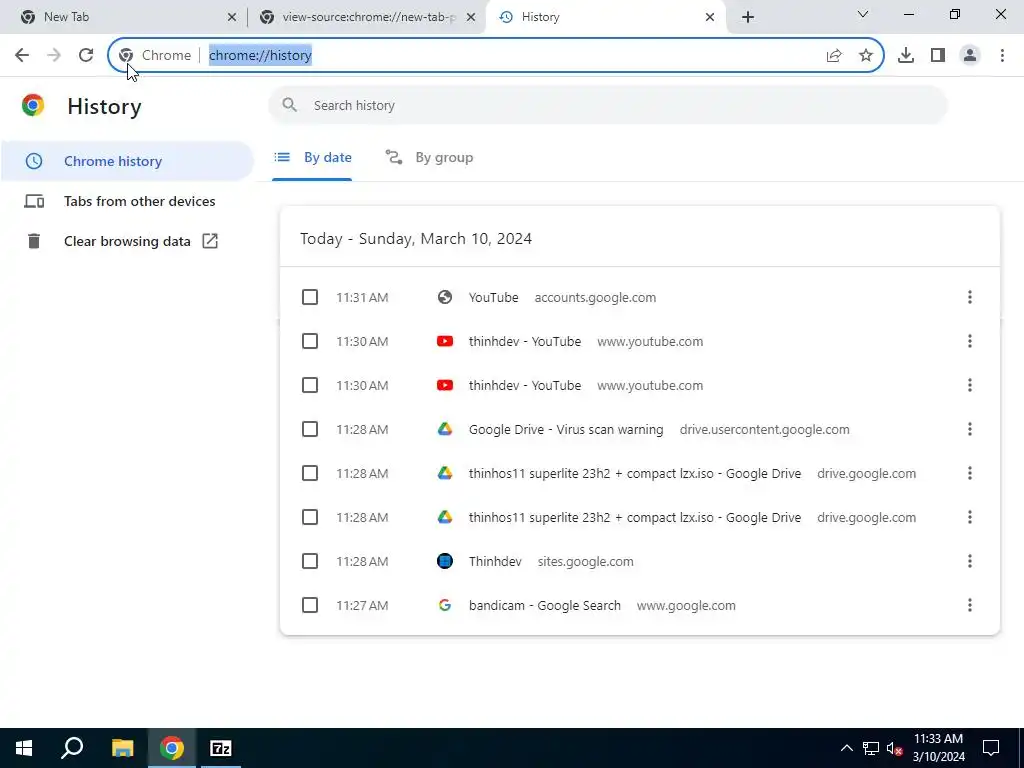This screenshot has width=1024, height=768.
Task: Click the network status tray icon
Action: pyautogui.click(x=871, y=748)
